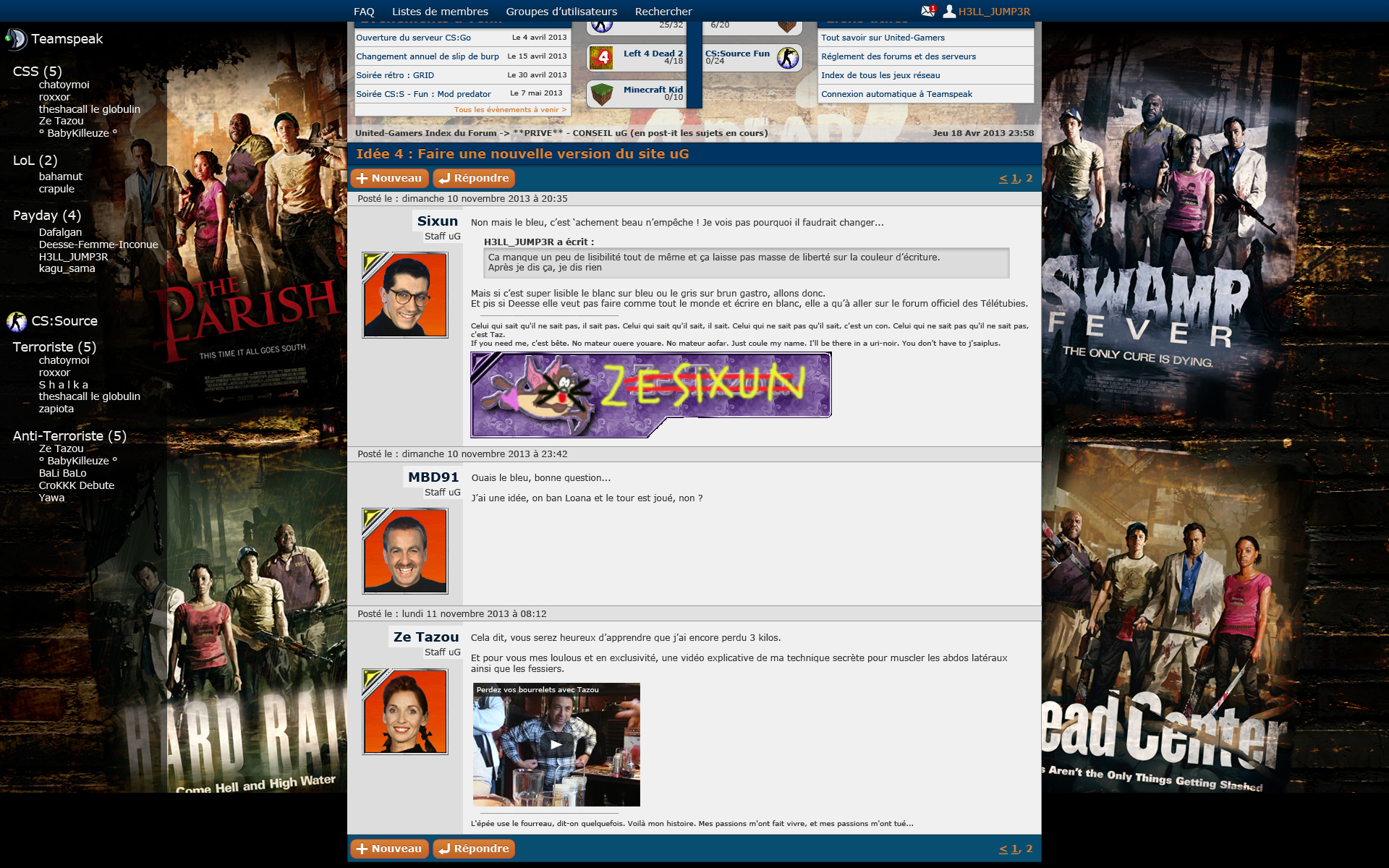The height and width of the screenshot is (868, 1389).
Task: Click kagu_sama in the Payday channel
Action: (x=67, y=268)
